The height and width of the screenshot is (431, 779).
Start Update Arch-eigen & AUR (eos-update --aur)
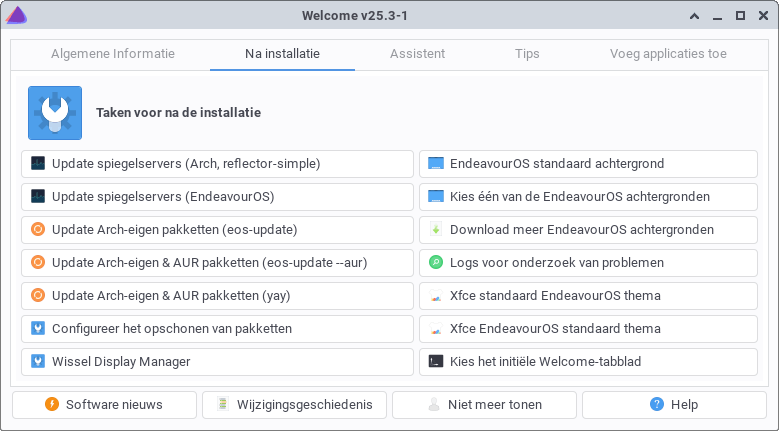(217, 263)
